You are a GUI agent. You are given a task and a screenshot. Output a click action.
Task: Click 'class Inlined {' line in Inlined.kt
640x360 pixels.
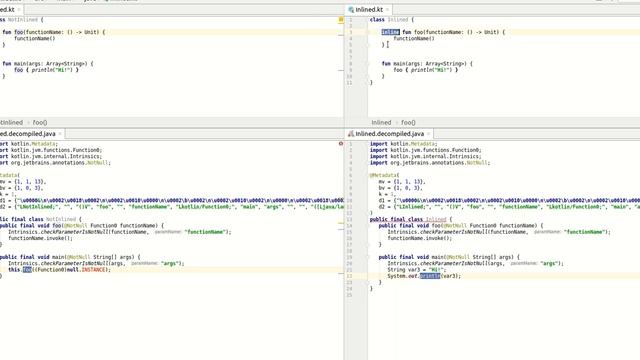392,20
